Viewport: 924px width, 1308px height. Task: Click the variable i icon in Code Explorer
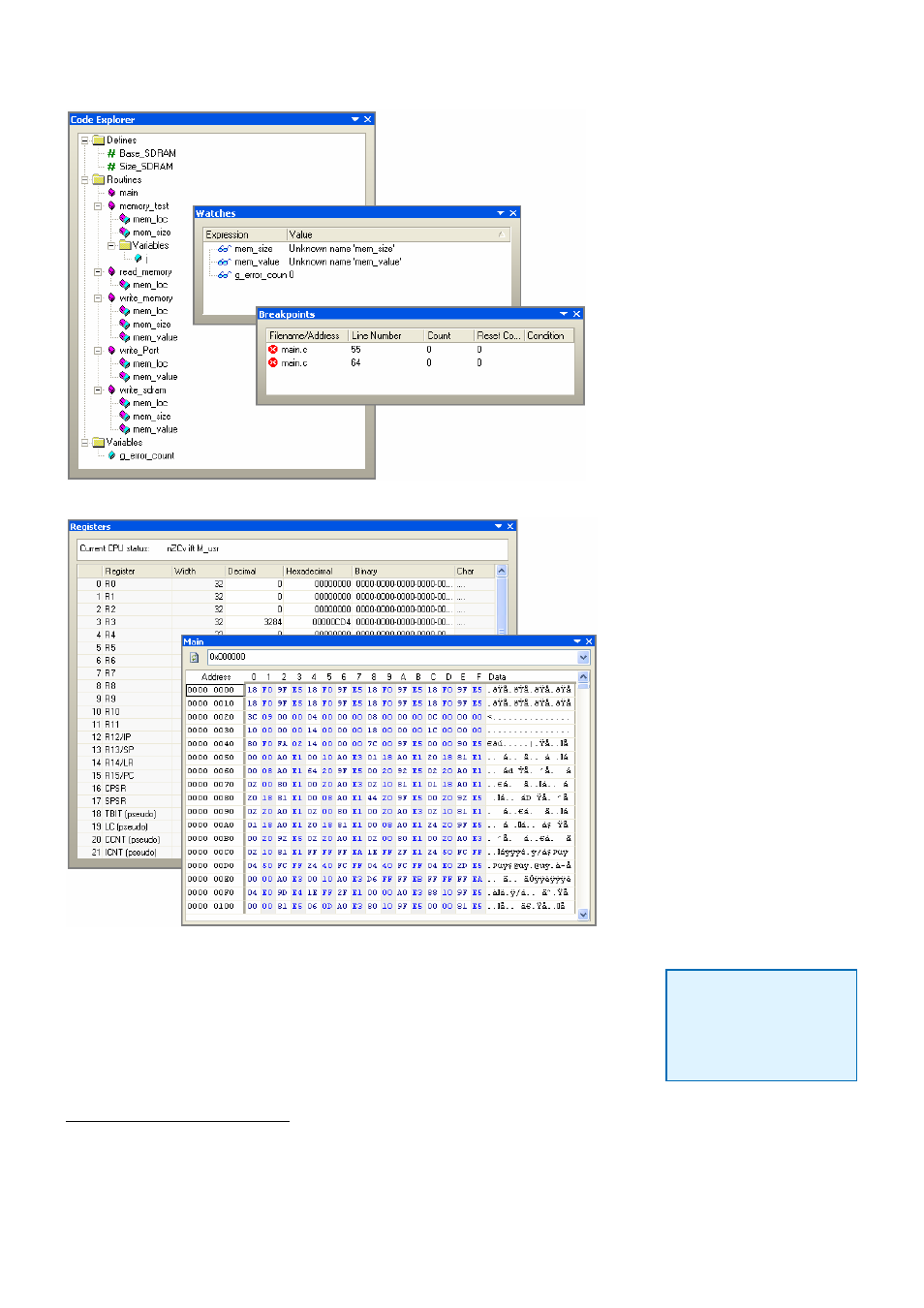pyautogui.click(x=138, y=259)
